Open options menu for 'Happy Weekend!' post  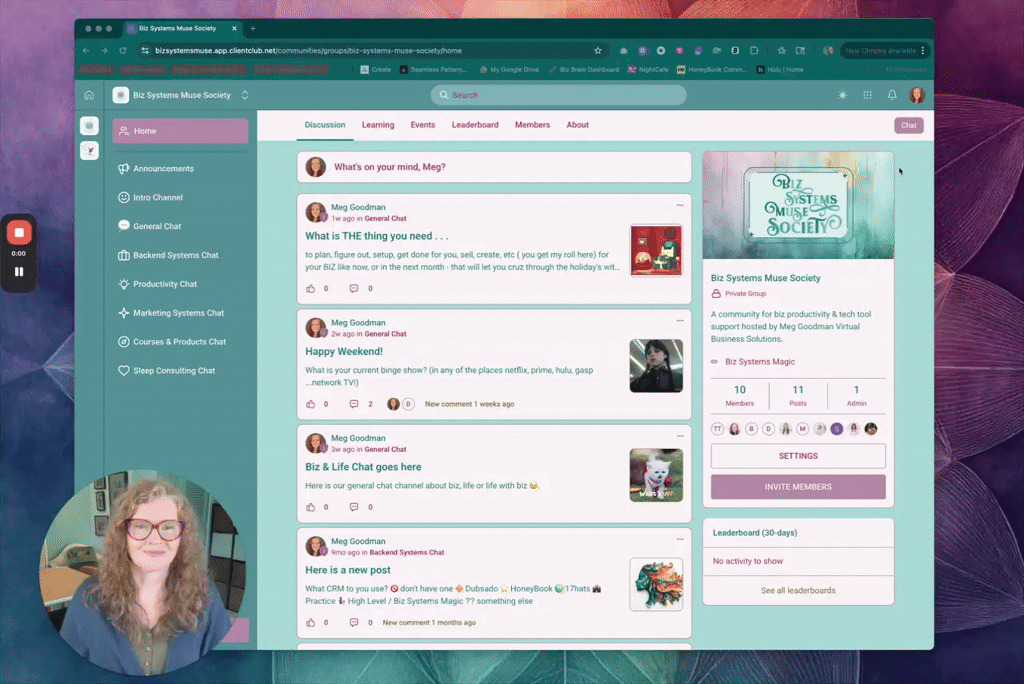[680, 321]
